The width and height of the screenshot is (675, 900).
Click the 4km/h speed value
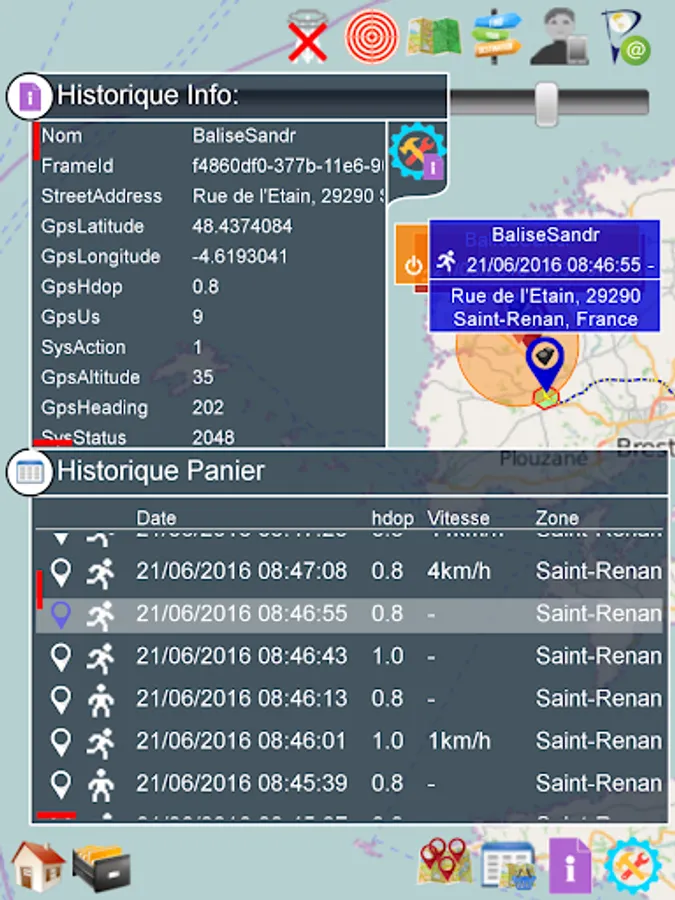click(459, 571)
